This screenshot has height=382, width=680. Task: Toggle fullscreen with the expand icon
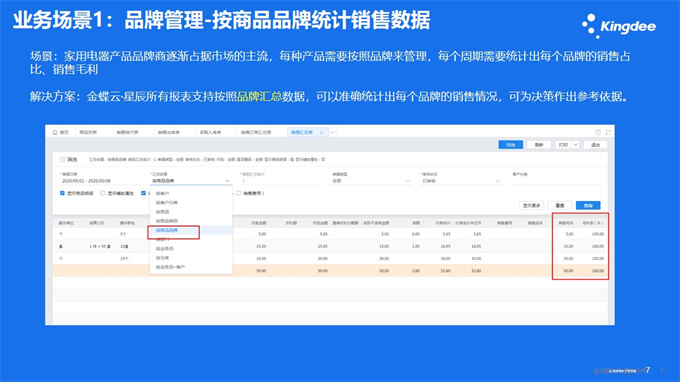(608, 132)
